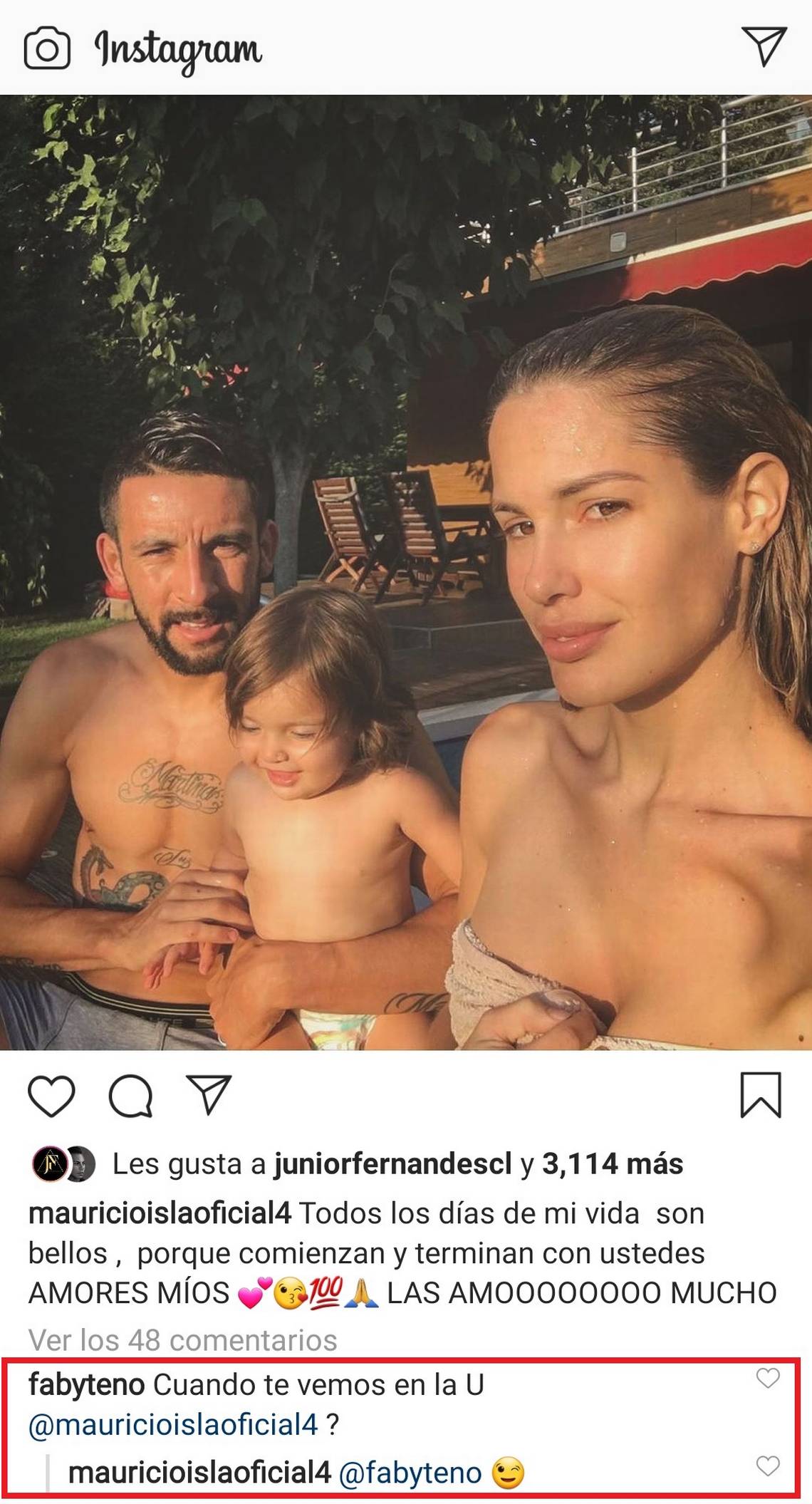Tap the comment speech bubble icon
This screenshot has width=812, height=1504.
click(130, 1096)
